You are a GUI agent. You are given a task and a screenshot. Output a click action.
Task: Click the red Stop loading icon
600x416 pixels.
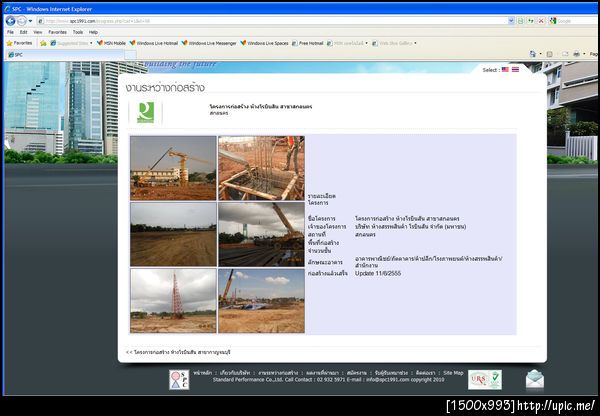[541, 21]
